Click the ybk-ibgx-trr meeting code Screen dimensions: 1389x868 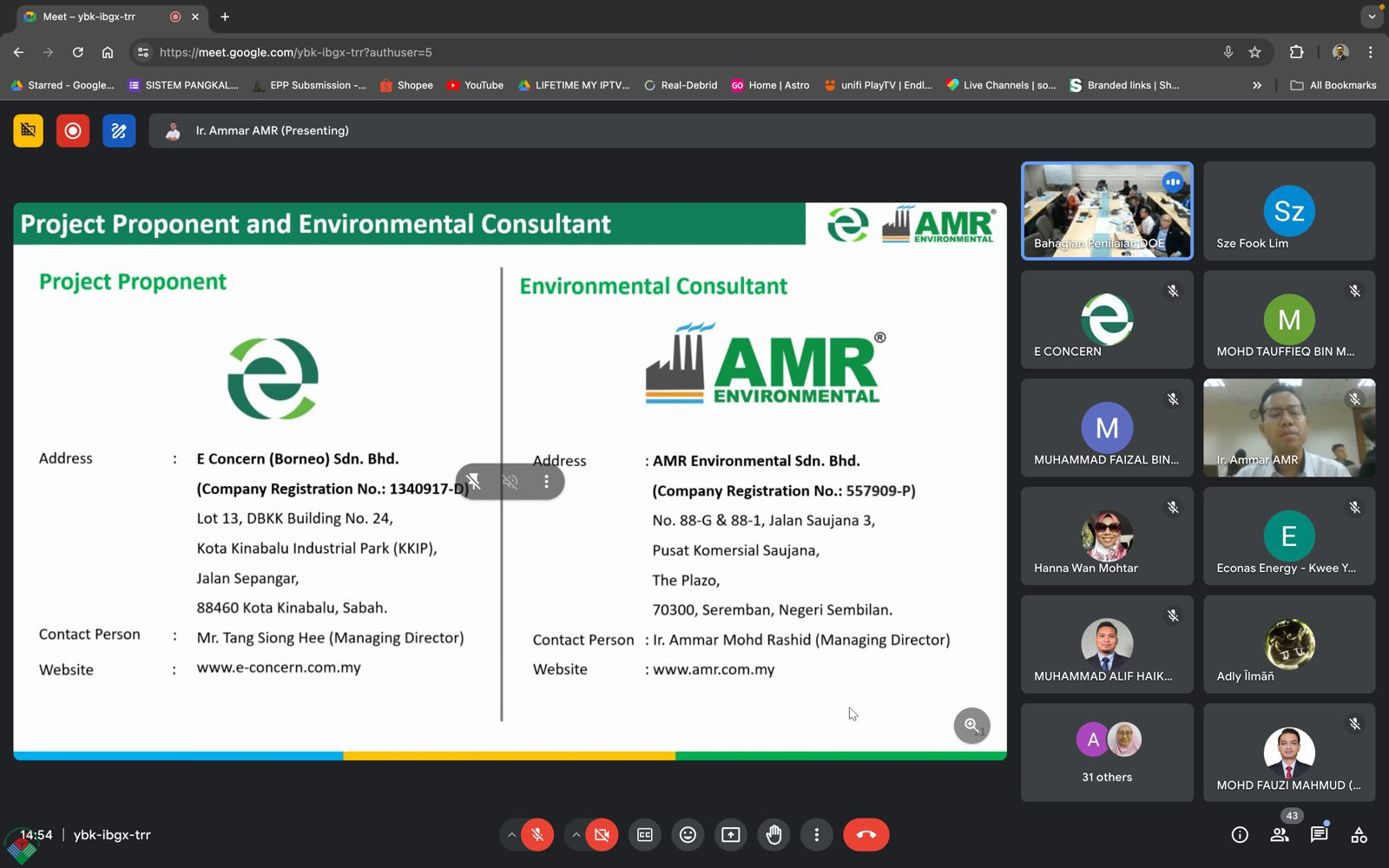tap(112, 835)
